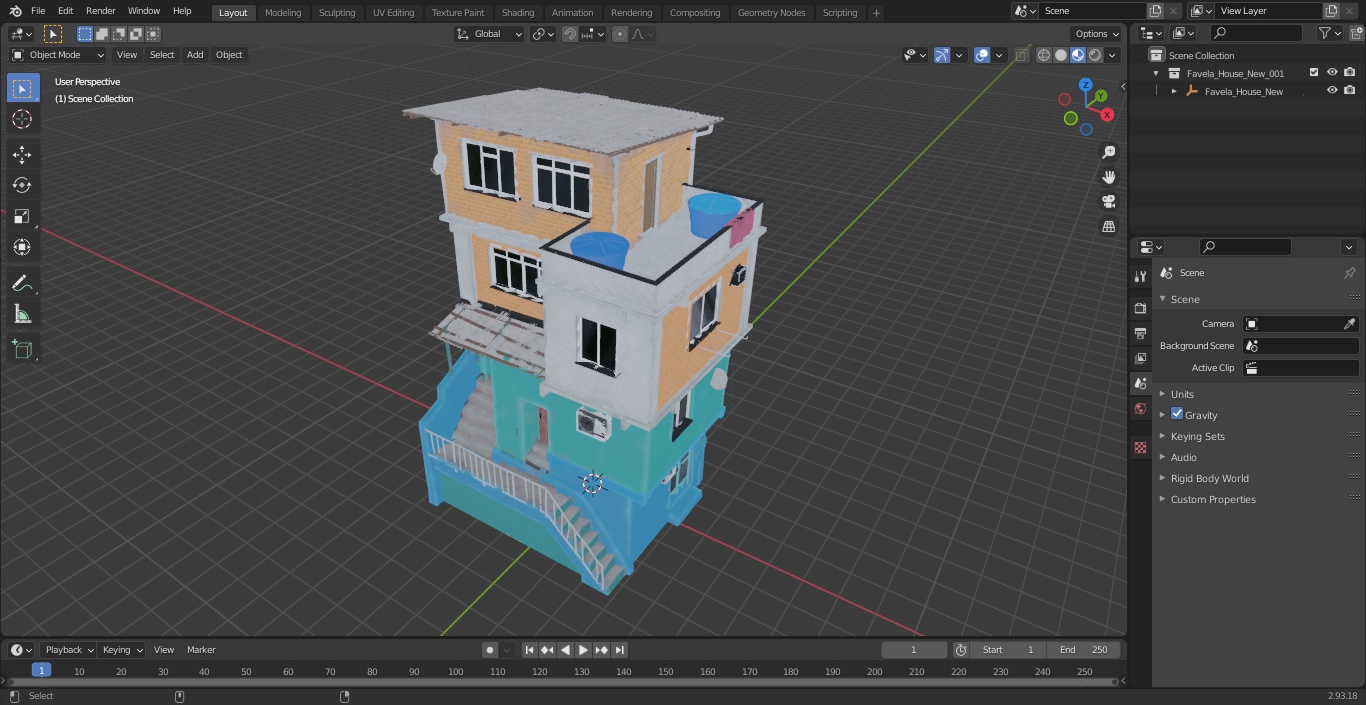Open the View Layer properties tab
Viewport: 1366px width, 705px height.
[1140, 358]
